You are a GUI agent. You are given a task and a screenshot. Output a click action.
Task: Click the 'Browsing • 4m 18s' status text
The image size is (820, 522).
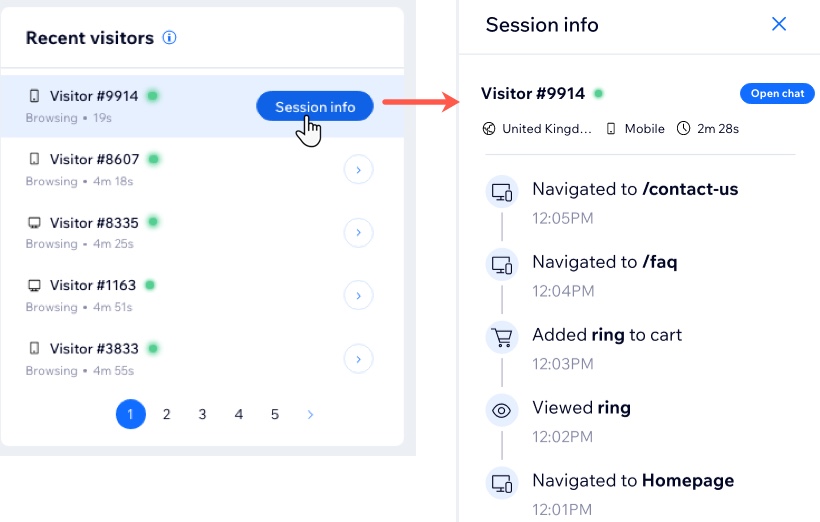pos(79,181)
